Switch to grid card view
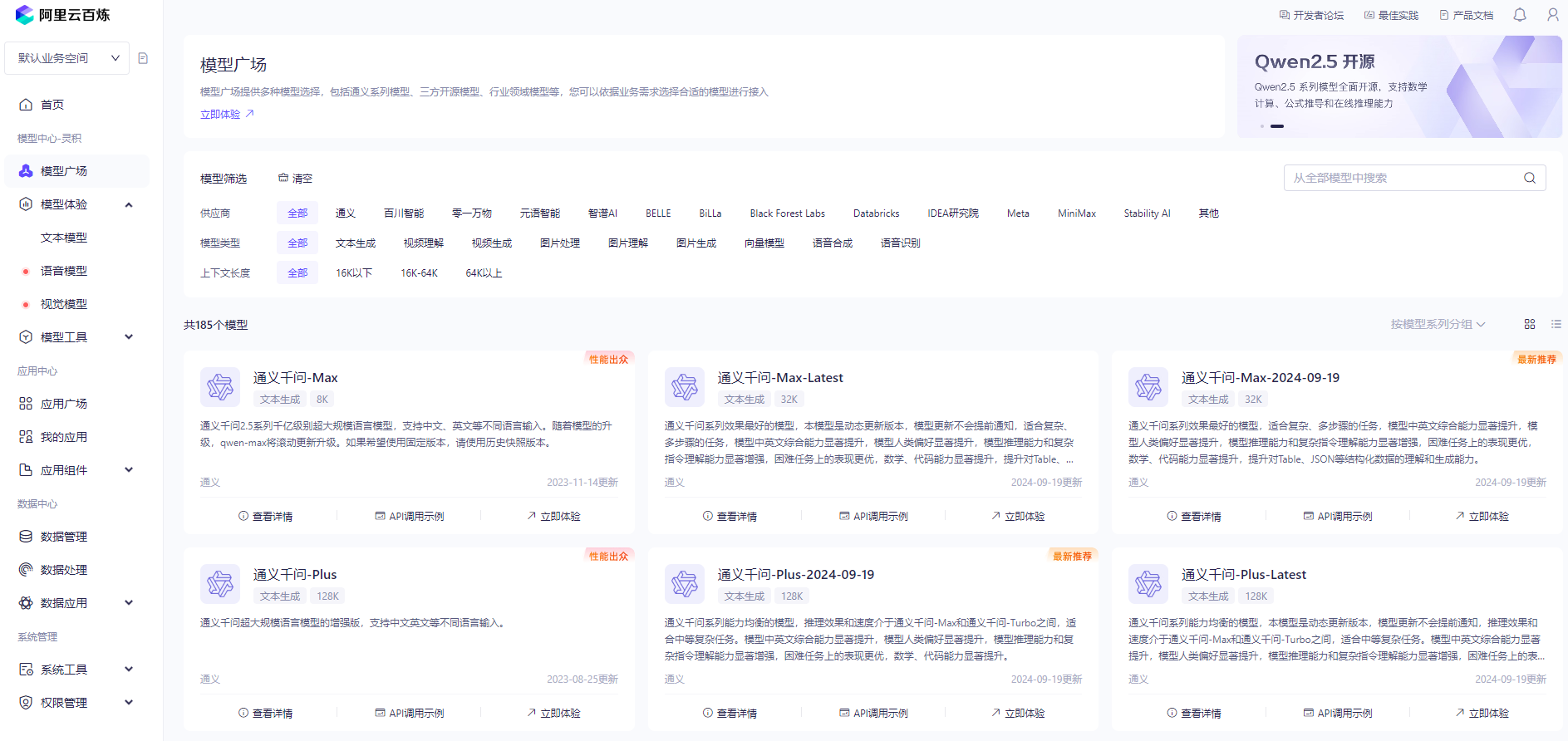Image resolution: width=1568 pixels, height=741 pixels. pos(1530,324)
